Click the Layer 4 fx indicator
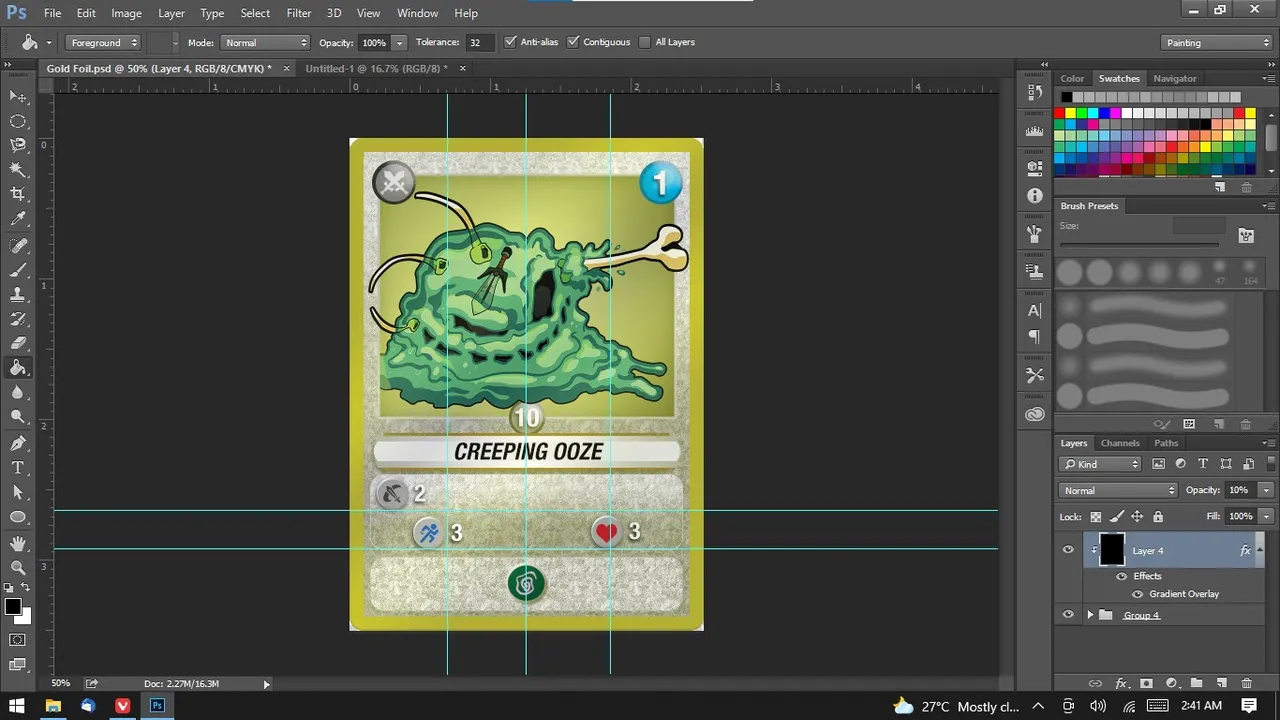This screenshot has height=720, width=1280. (x=1245, y=550)
